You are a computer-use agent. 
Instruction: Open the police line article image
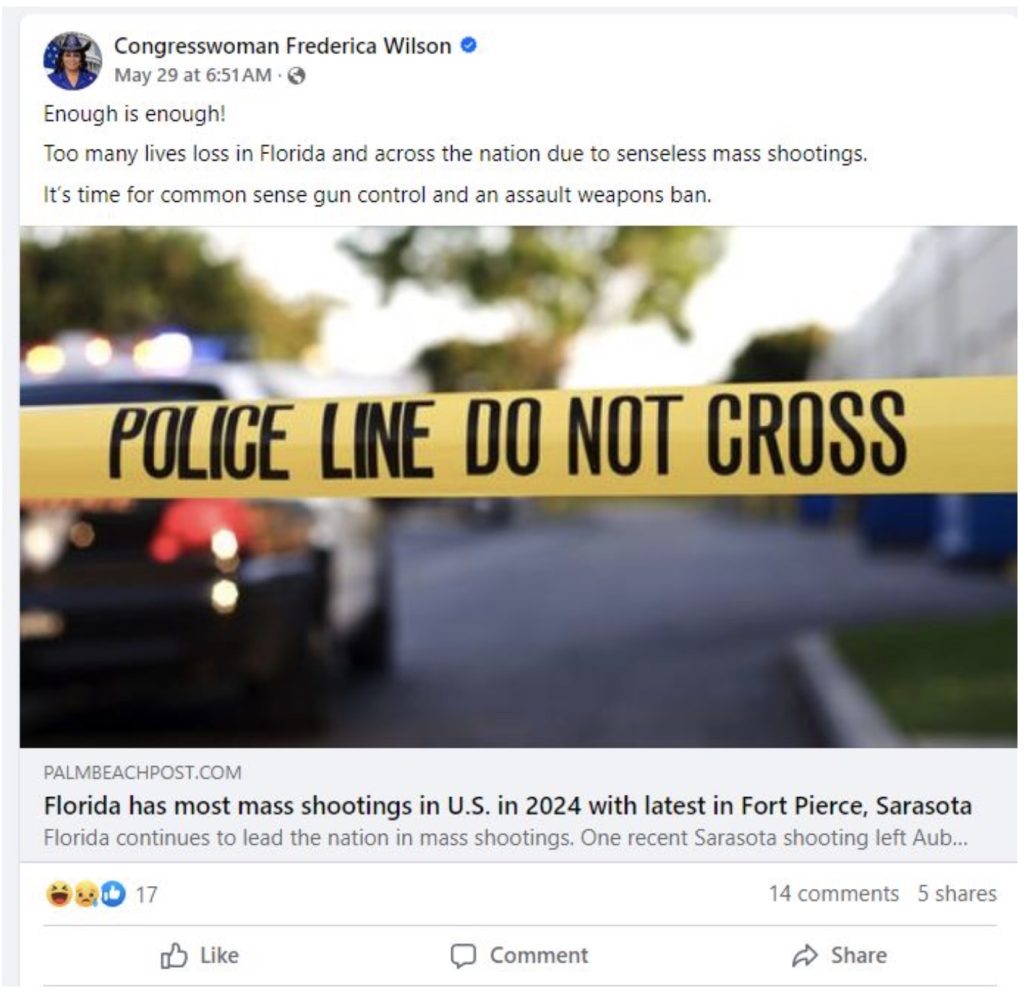pos(518,486)
